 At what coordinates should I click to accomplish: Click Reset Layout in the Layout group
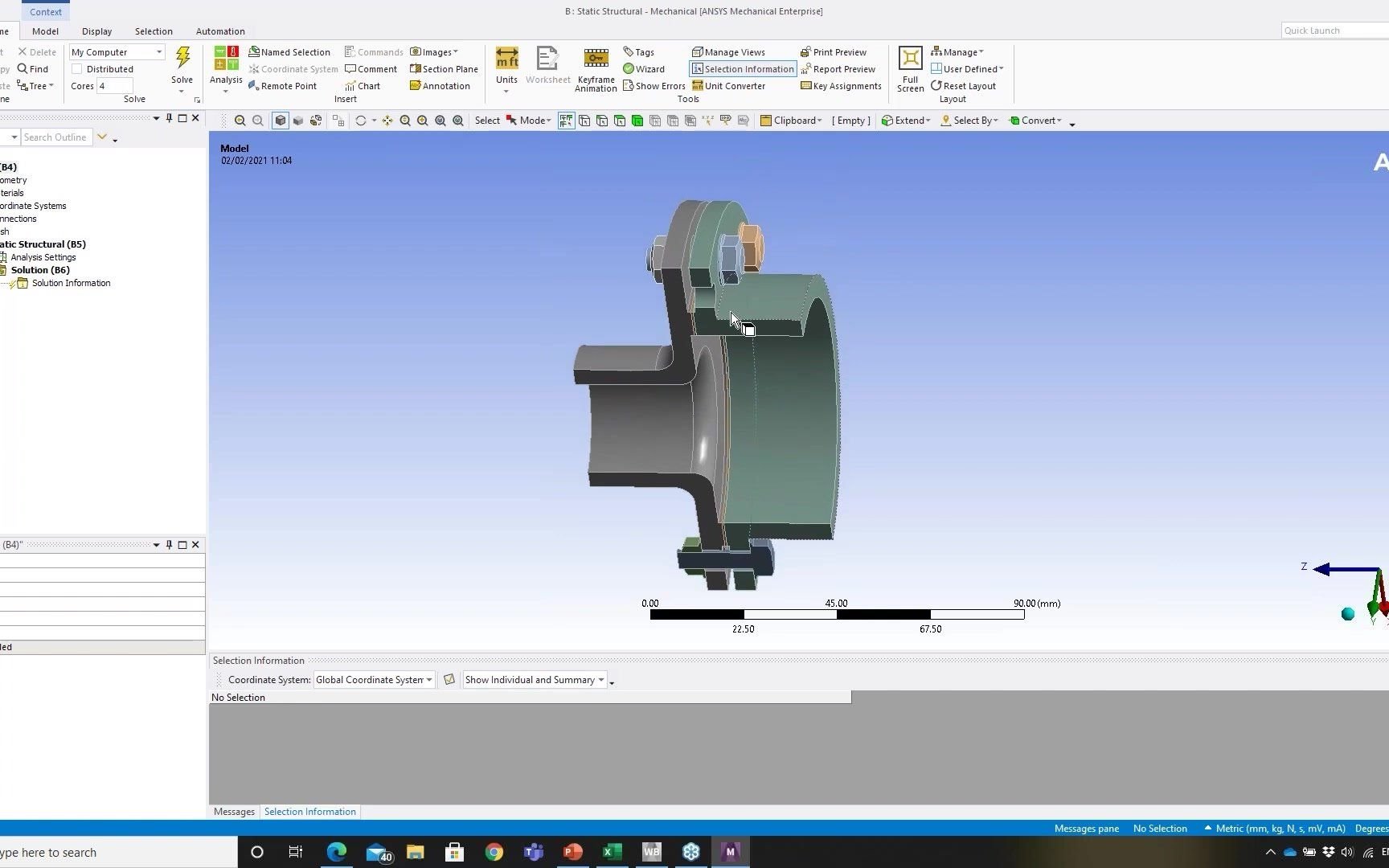pyautogui.click(x=963, y=86)
